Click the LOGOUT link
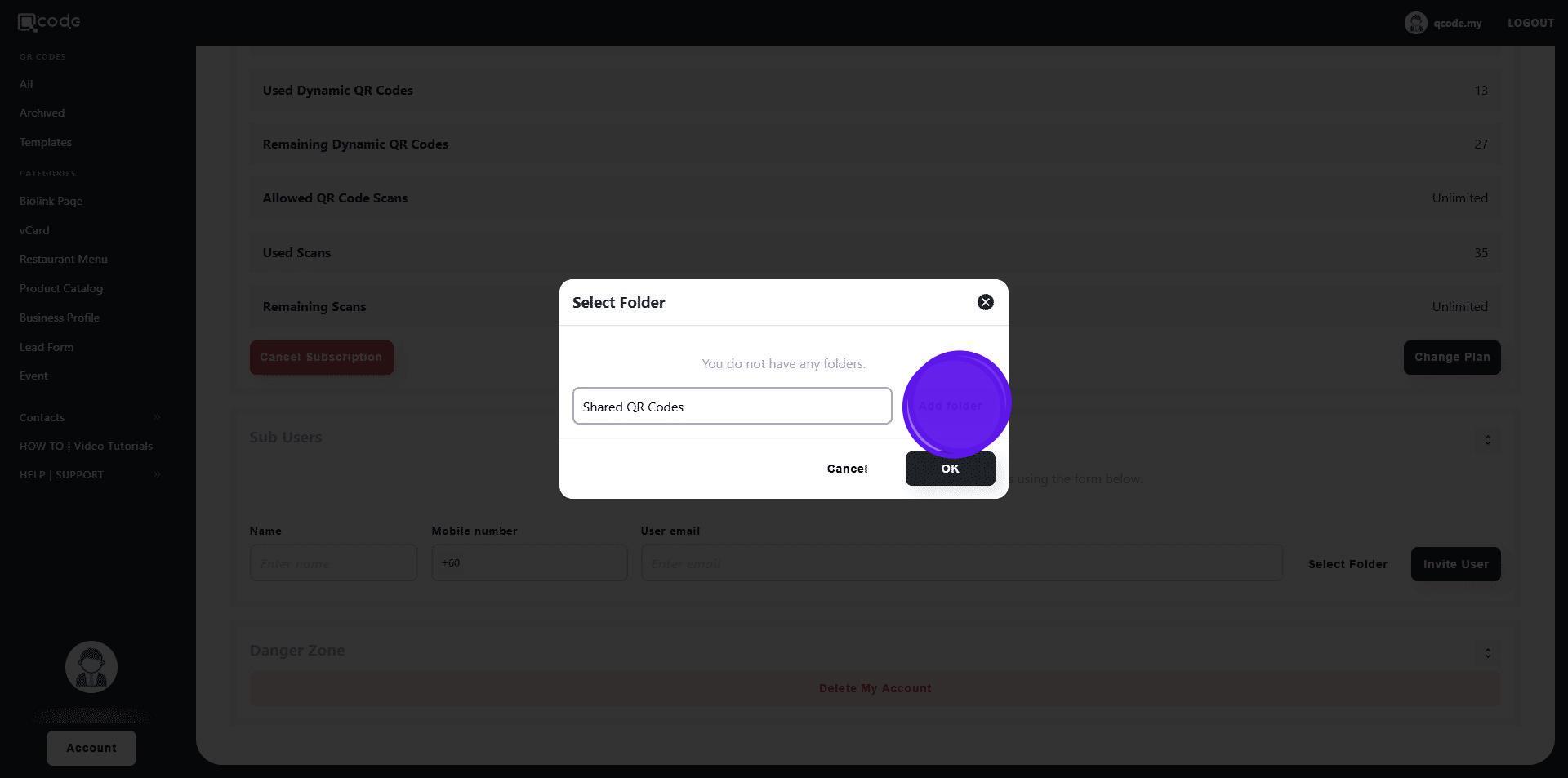The height and width of the screenshot is (778, 1568). pos(1530,23)
